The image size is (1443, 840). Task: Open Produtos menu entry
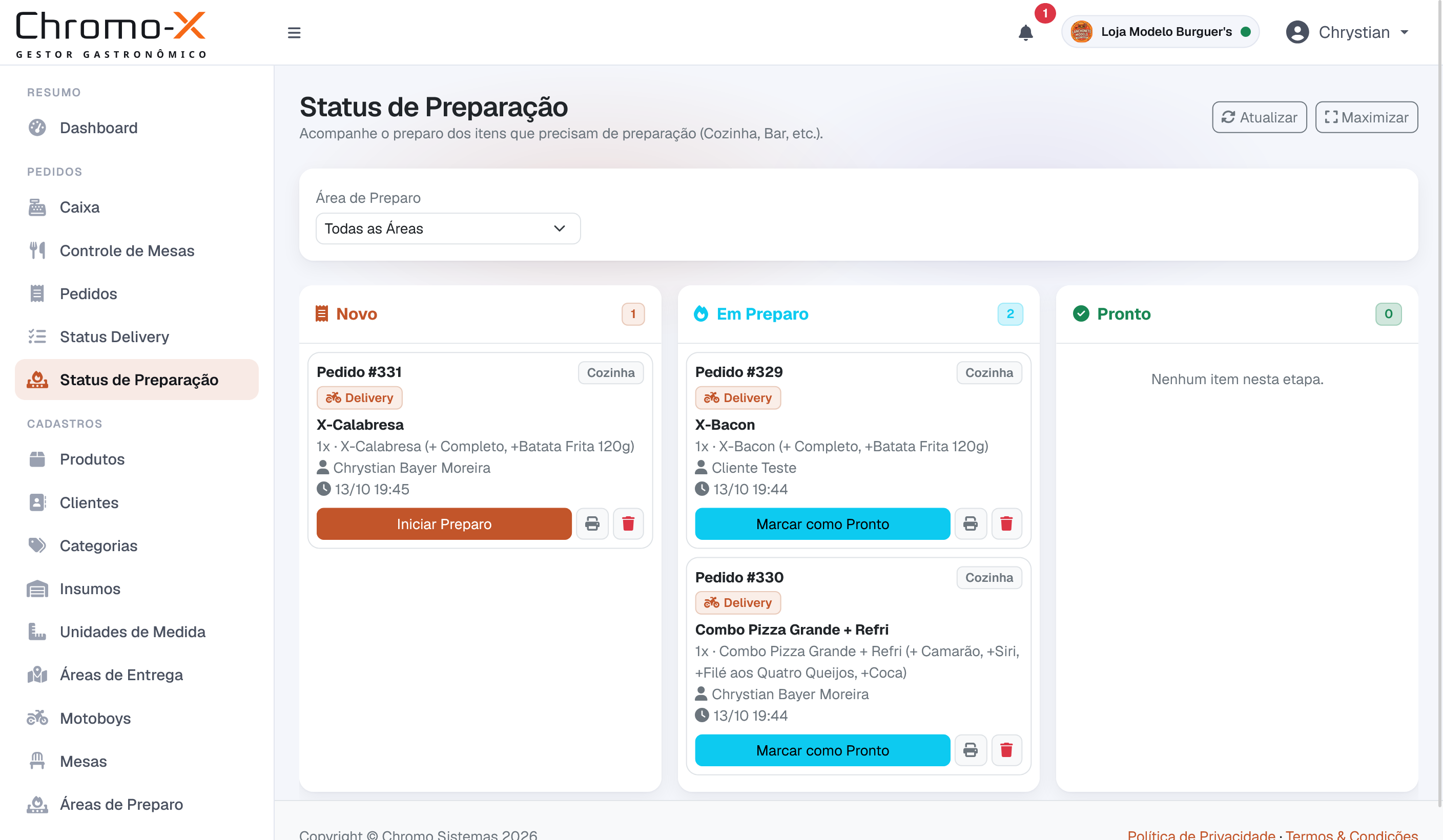[136, 459]
